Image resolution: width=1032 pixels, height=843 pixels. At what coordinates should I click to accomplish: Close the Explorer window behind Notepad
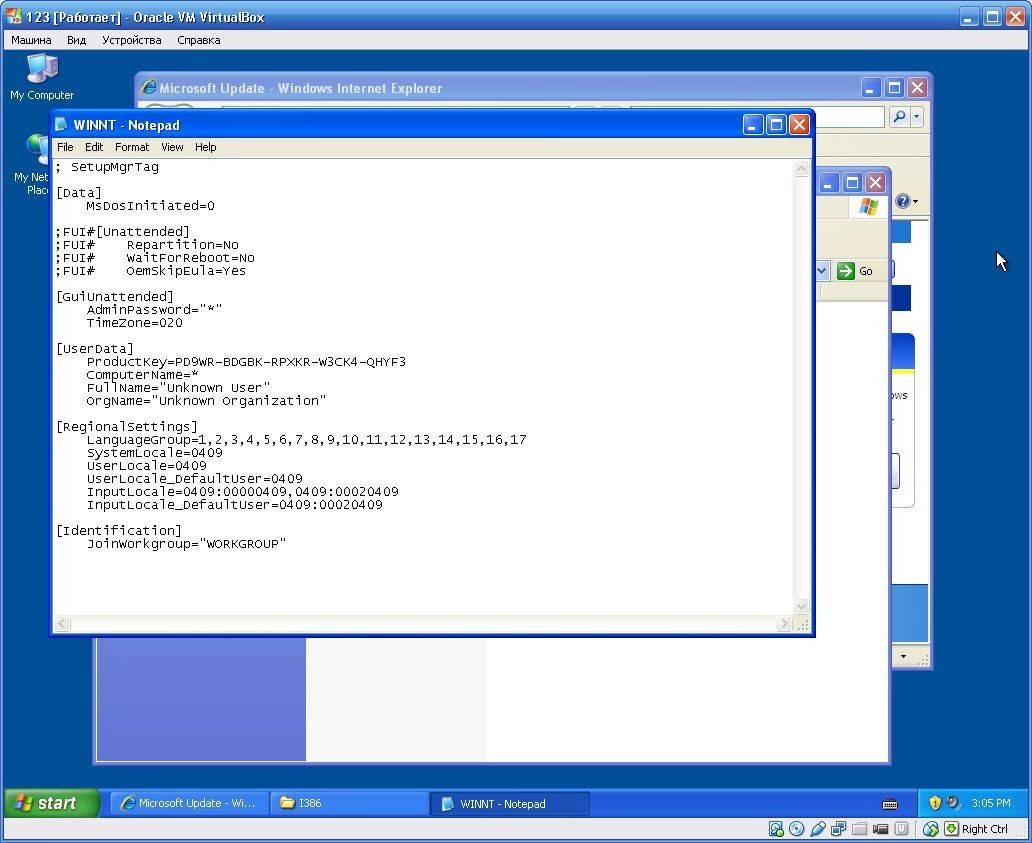(875, 182)
